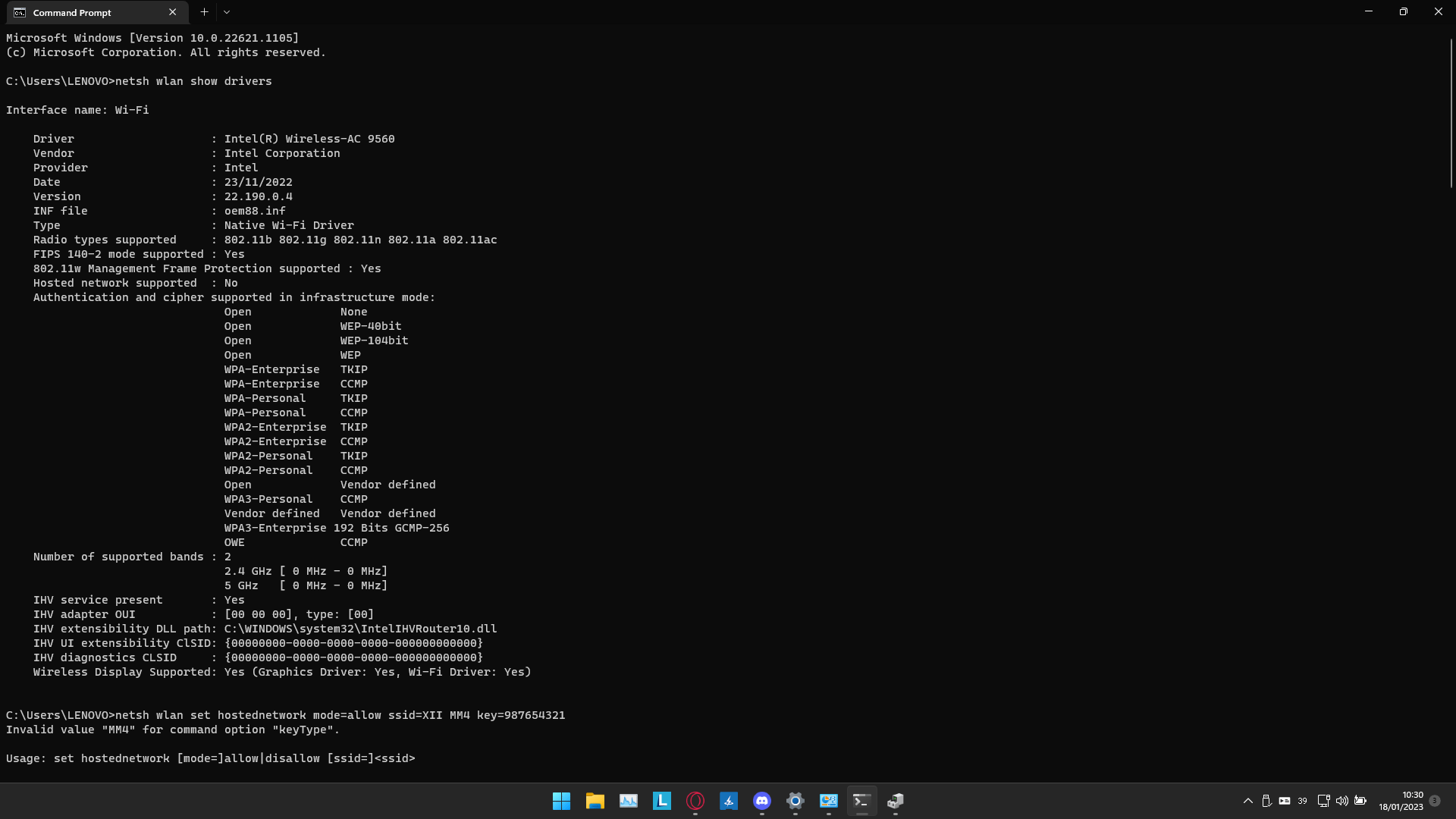
Task: Show hidden system tray icons
Action: click(x=1248, y=801)
